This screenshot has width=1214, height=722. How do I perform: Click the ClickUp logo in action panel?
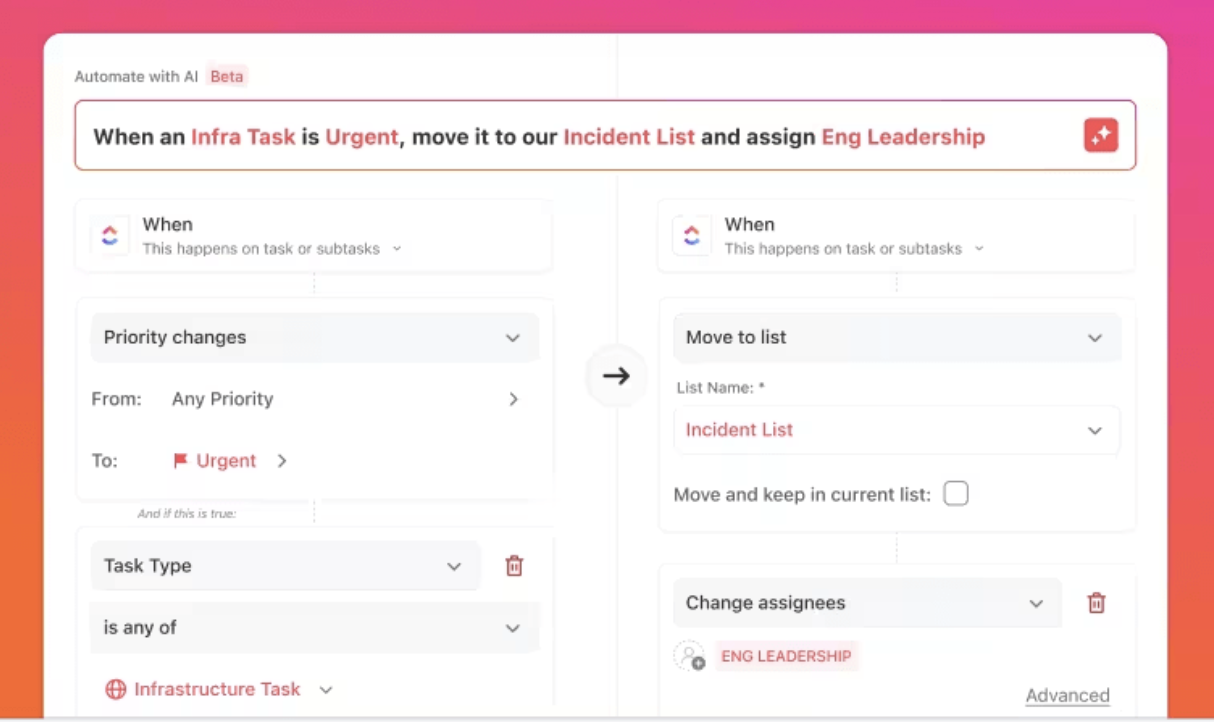click(x=692, y=236)
